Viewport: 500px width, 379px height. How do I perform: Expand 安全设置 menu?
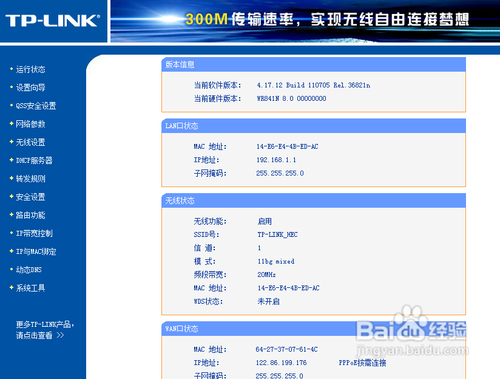pos(30,197)
